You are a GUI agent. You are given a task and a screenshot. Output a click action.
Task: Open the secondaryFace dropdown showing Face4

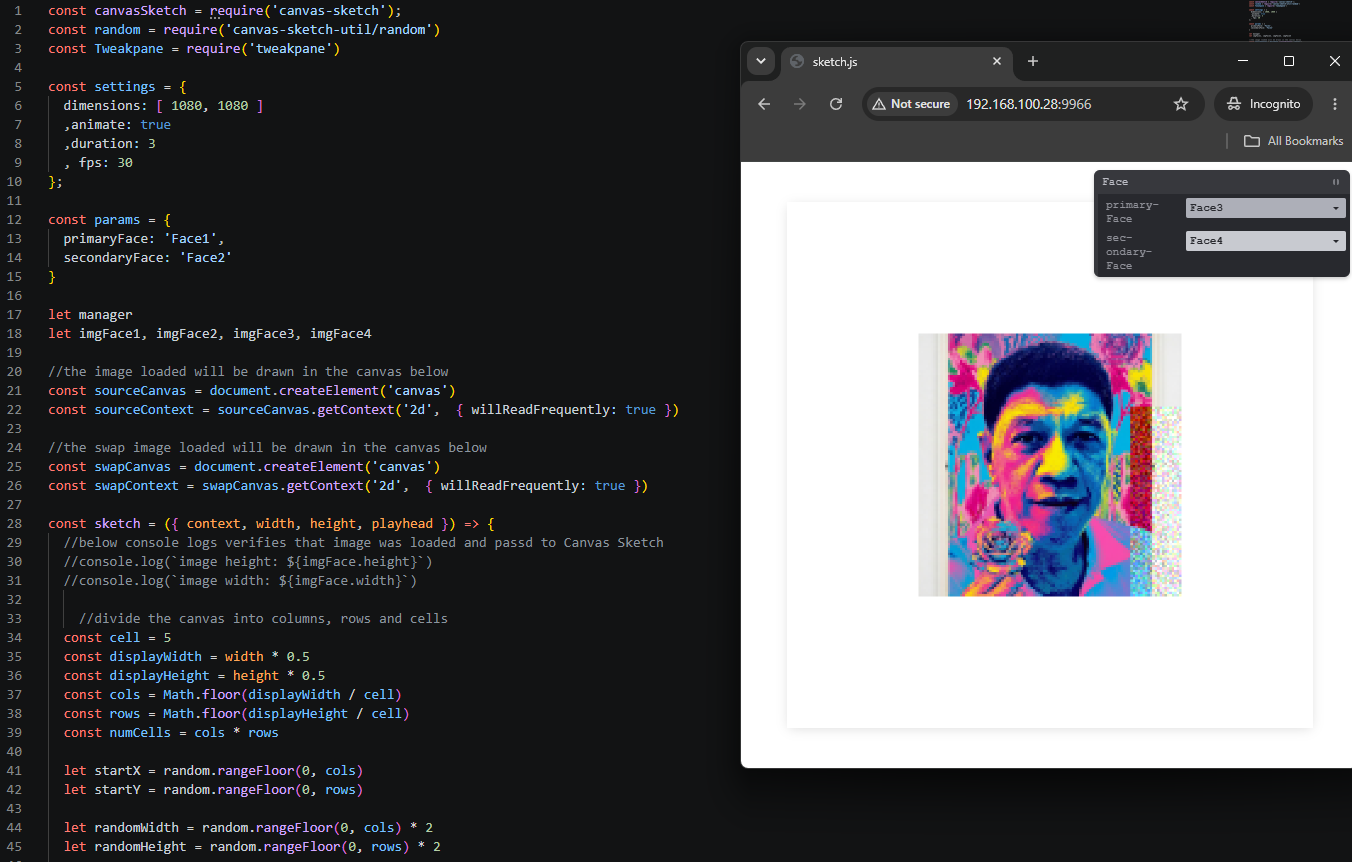pyautogui.click(x=1265, y=241)
